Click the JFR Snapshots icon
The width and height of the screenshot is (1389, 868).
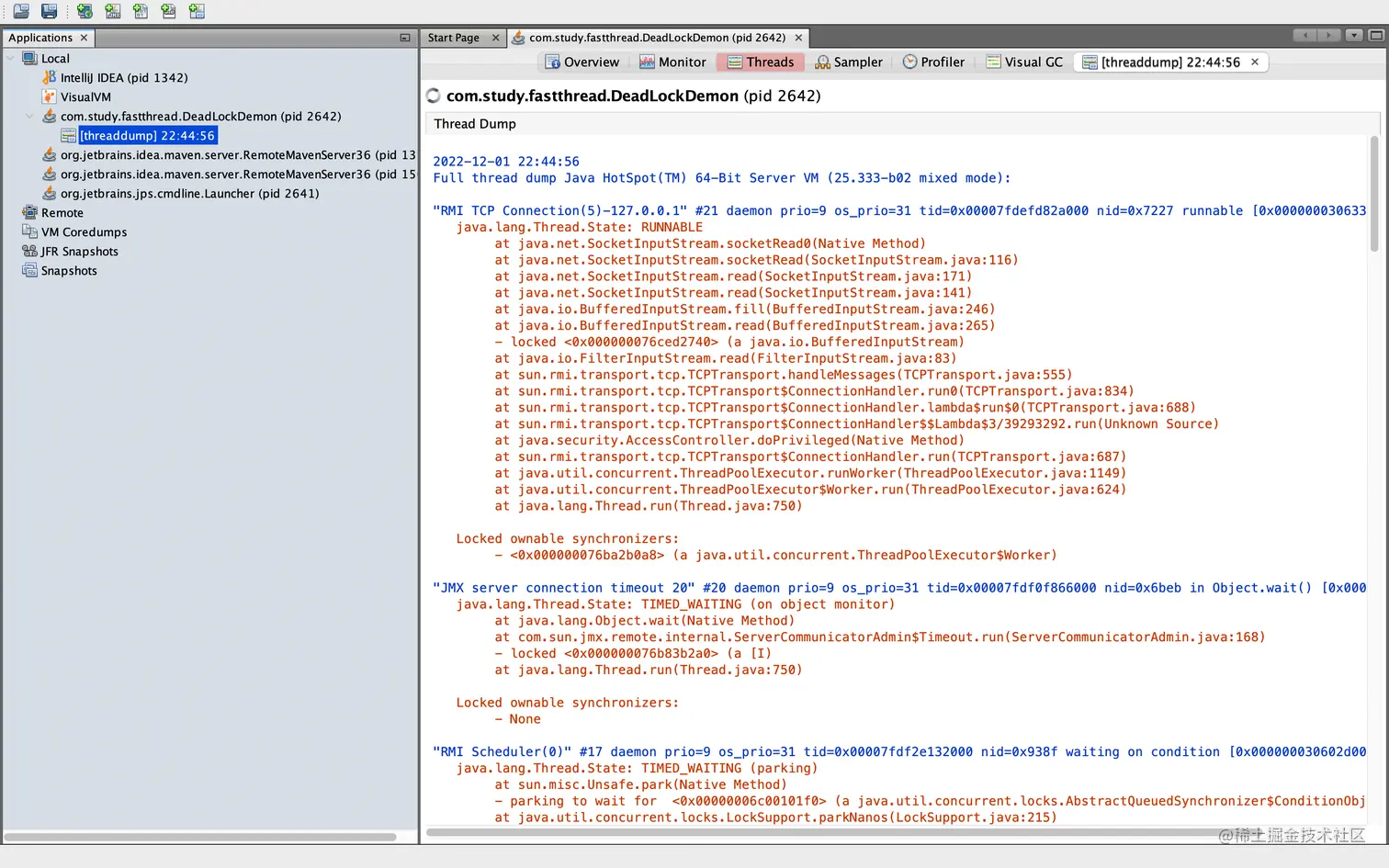(x=29, y=251)
